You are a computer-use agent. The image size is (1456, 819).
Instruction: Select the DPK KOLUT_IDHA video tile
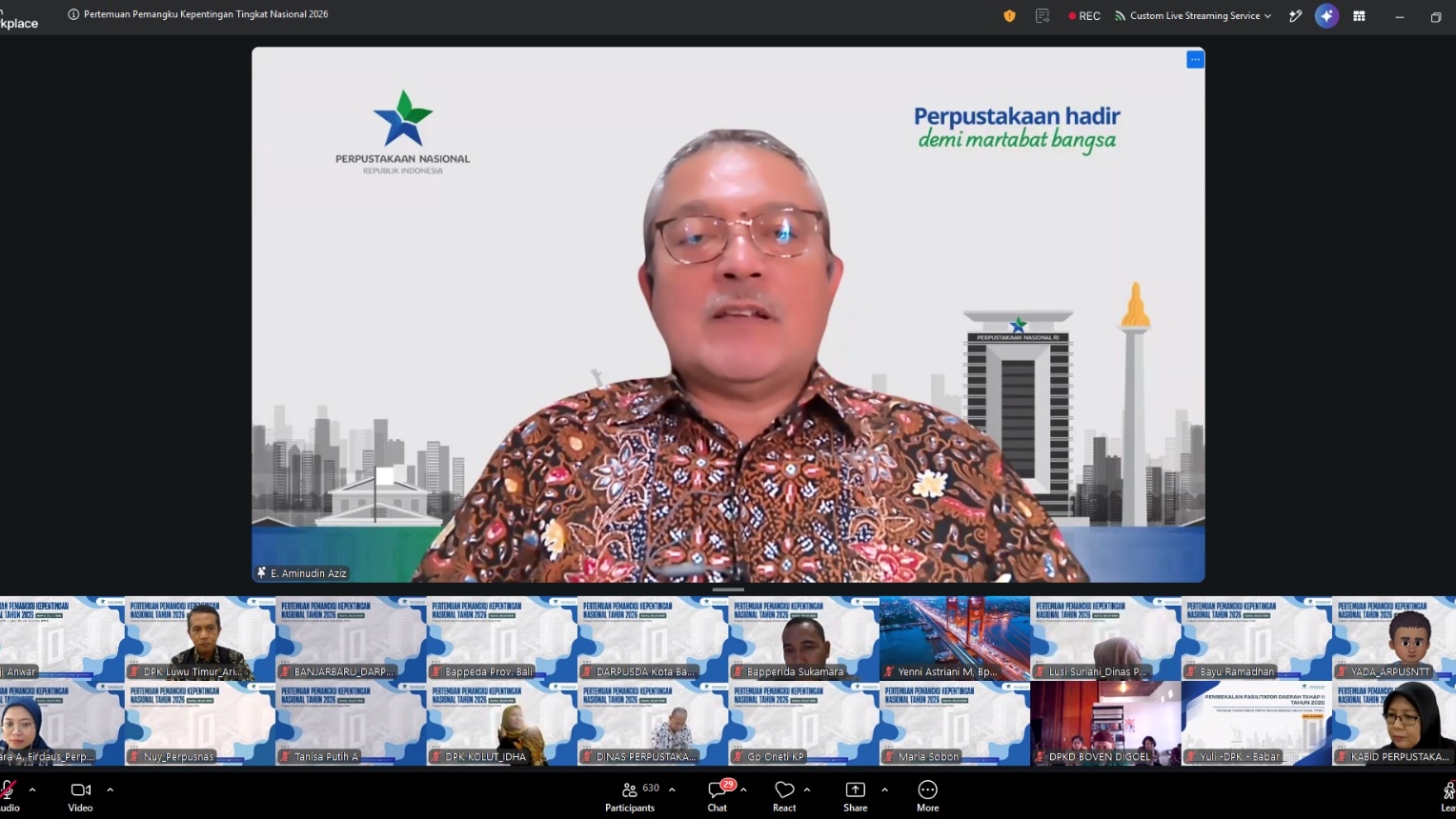[x=501, y=724]
